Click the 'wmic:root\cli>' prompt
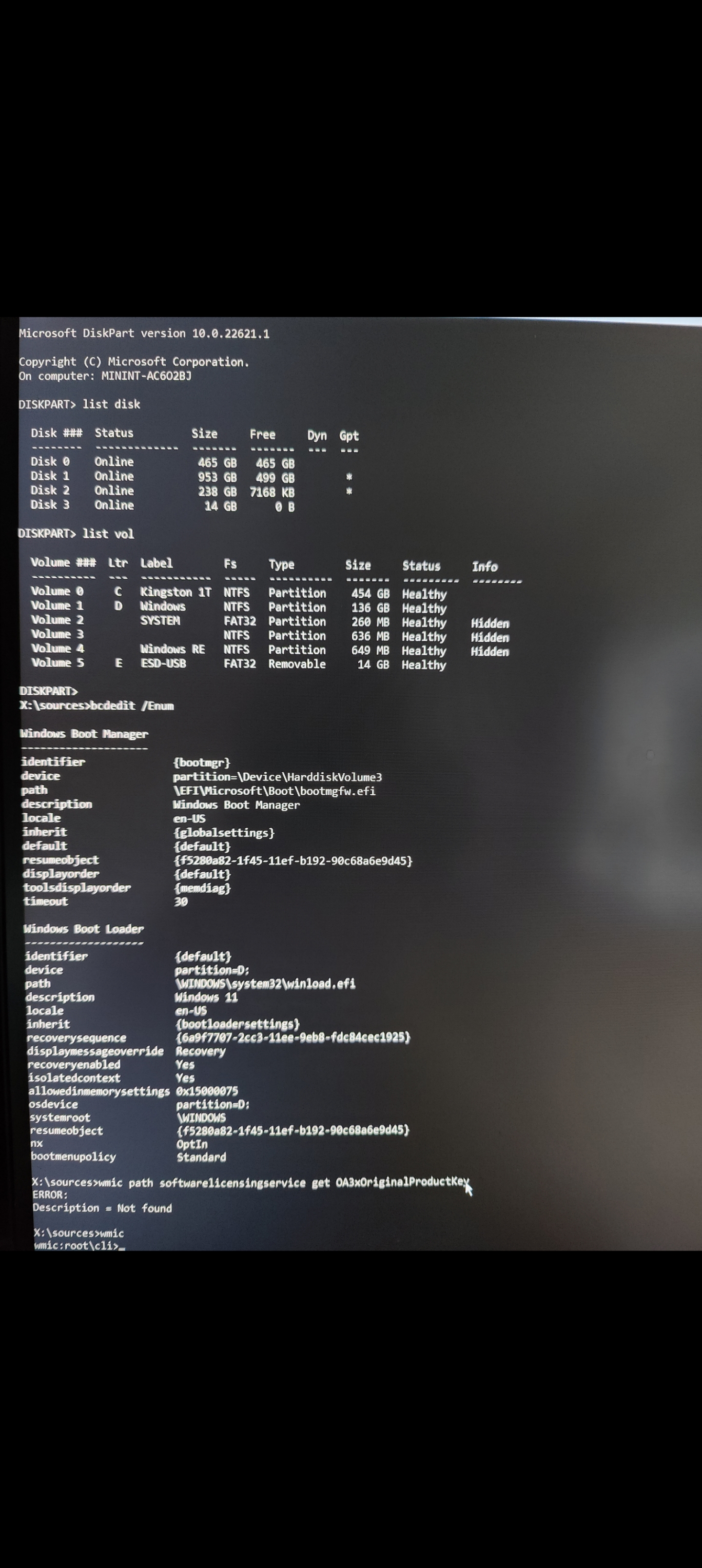This screenshot has width=702, height=1568. pyautogui.click(x=77, y=1246)
